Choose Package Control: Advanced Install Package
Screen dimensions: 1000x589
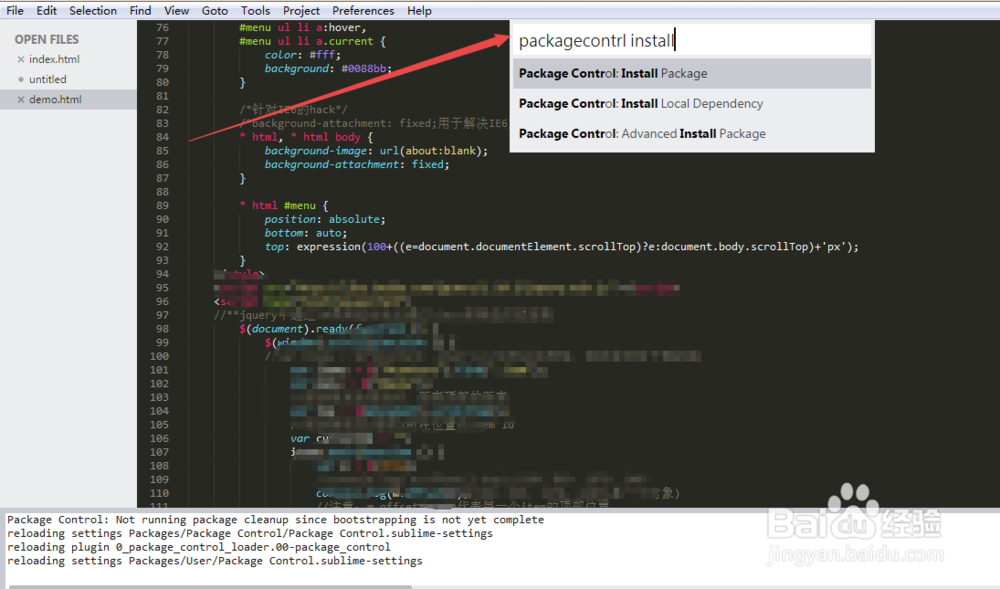[641, 131]
